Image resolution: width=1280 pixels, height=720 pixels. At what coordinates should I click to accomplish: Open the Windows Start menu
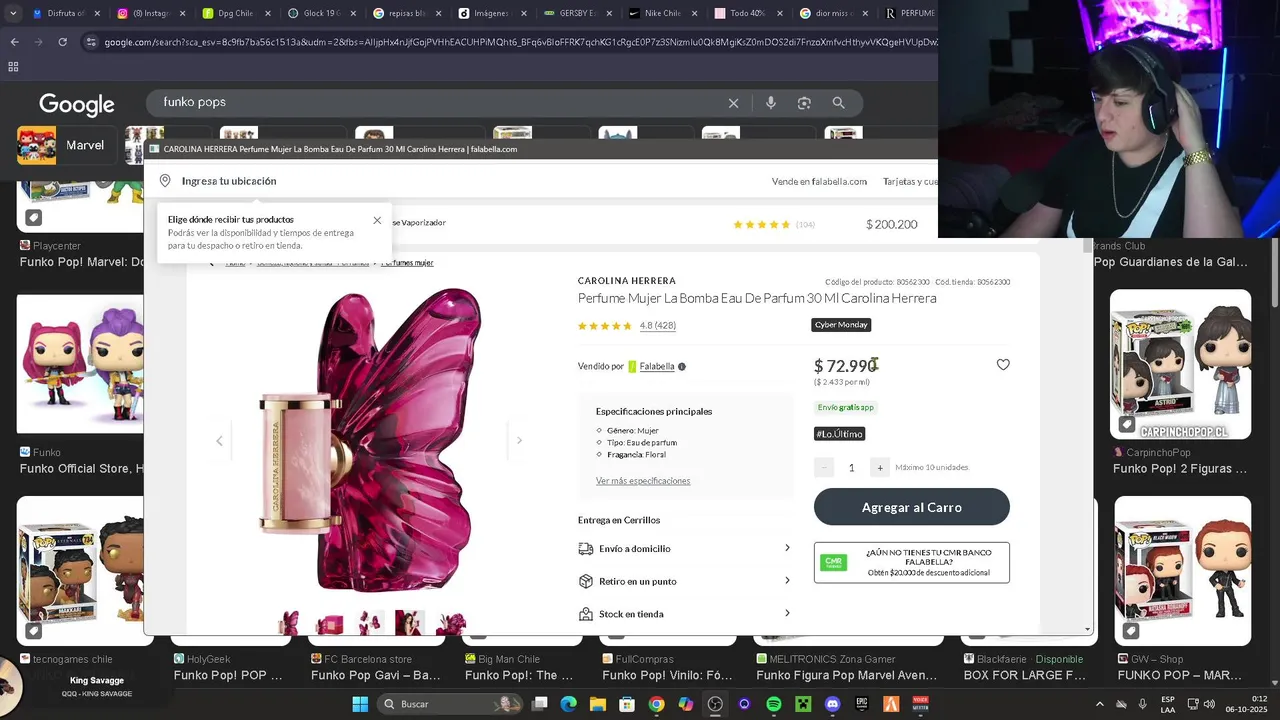tap(360, 704)
